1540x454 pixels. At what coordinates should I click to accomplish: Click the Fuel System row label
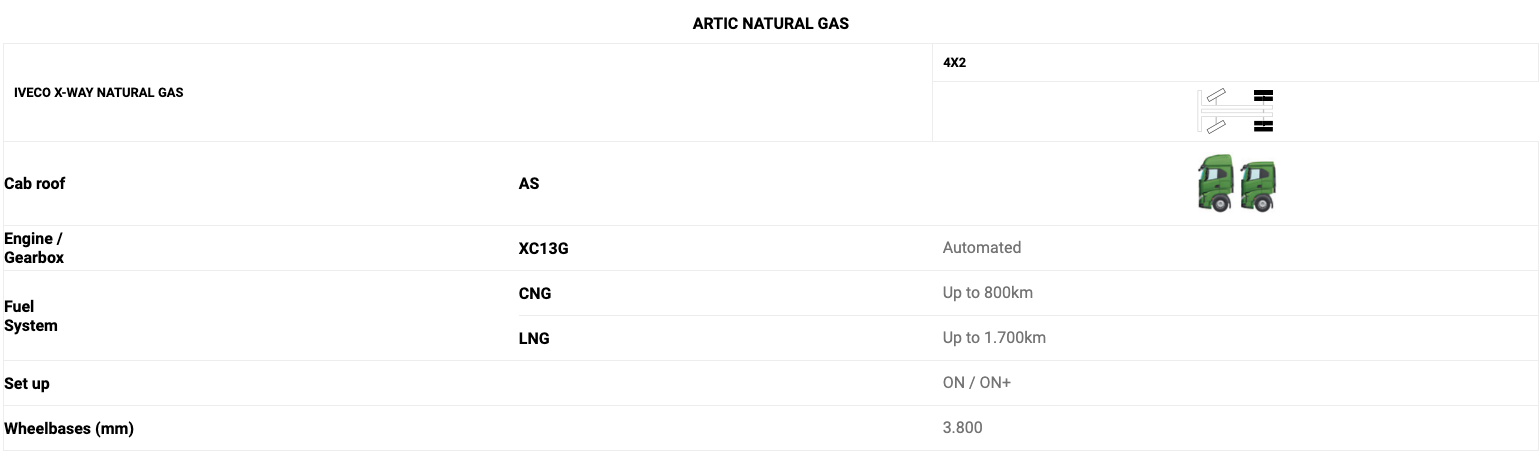point(31,316)
